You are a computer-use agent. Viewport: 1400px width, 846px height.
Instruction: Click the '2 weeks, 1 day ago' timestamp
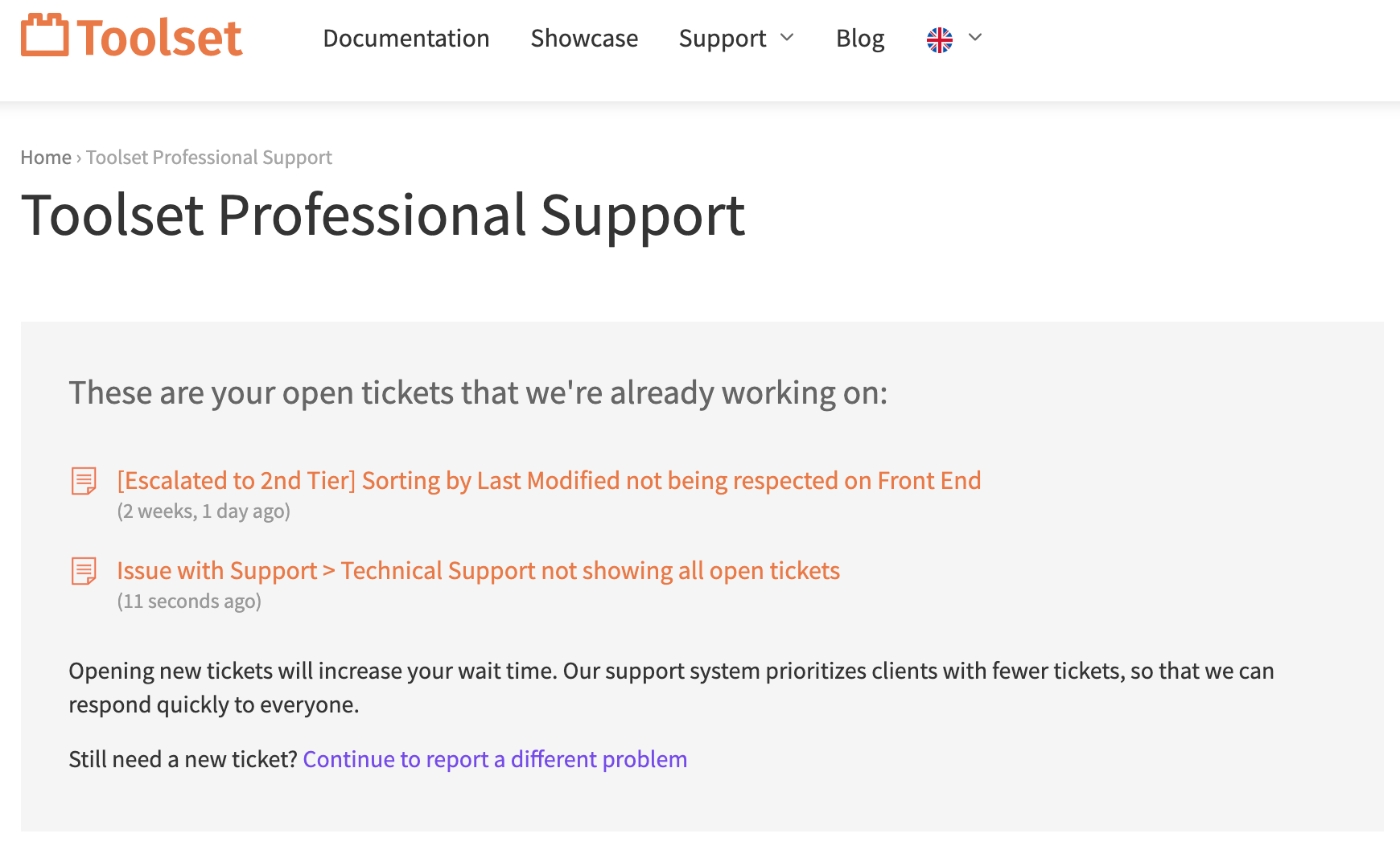204,511
